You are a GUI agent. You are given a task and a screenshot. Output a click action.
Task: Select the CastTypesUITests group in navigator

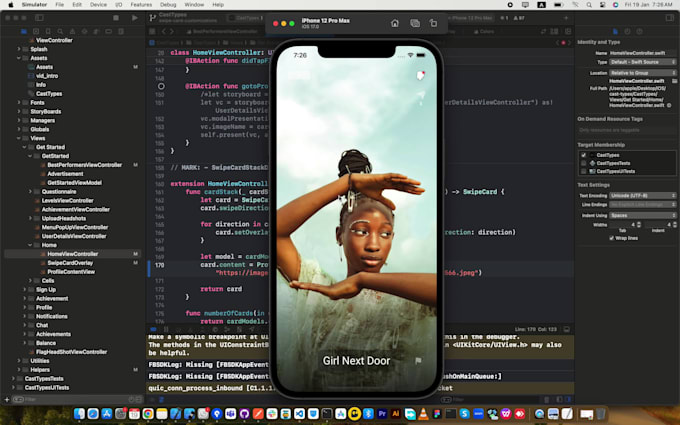(47, 388)
